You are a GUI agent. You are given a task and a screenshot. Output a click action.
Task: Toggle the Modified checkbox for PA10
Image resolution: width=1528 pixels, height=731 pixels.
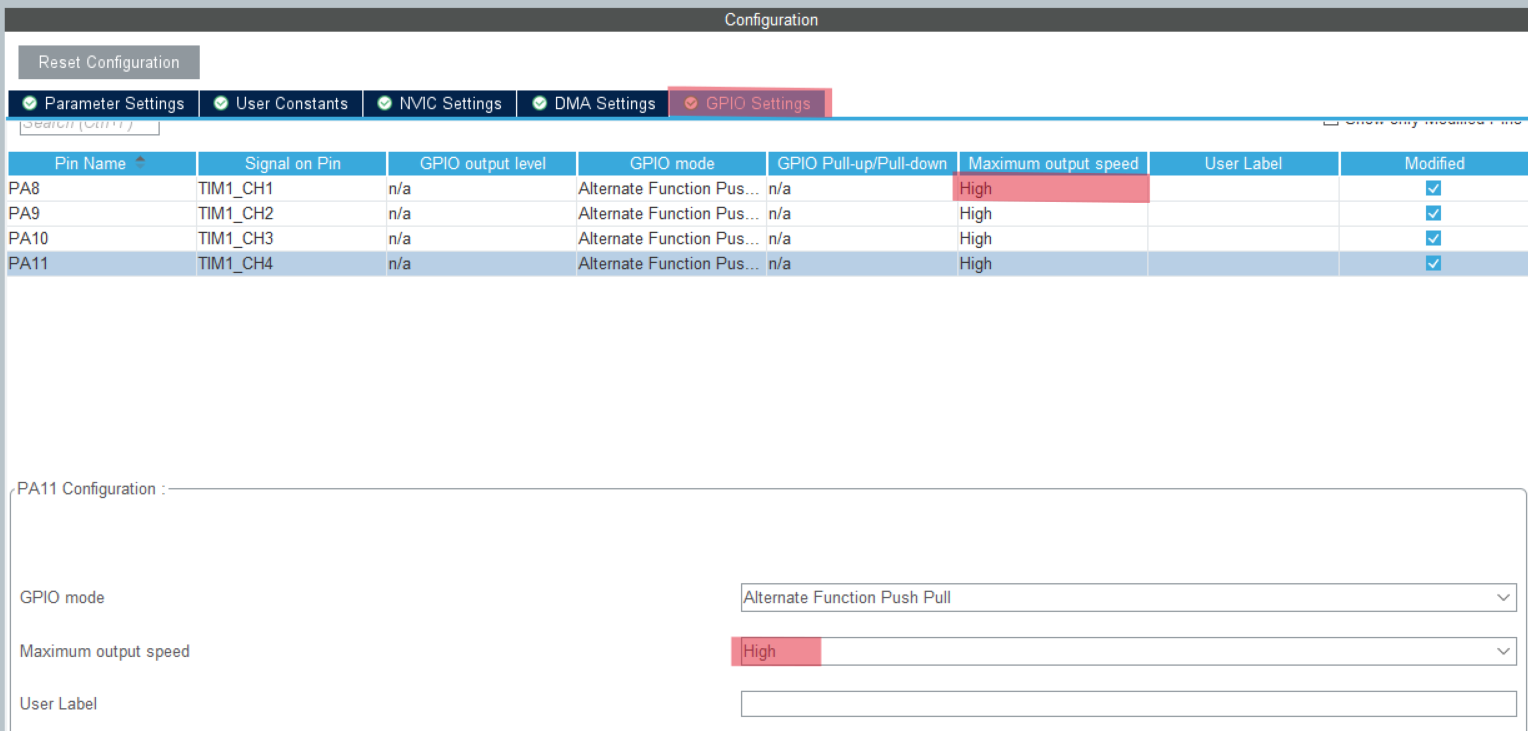click(1433, 238)
